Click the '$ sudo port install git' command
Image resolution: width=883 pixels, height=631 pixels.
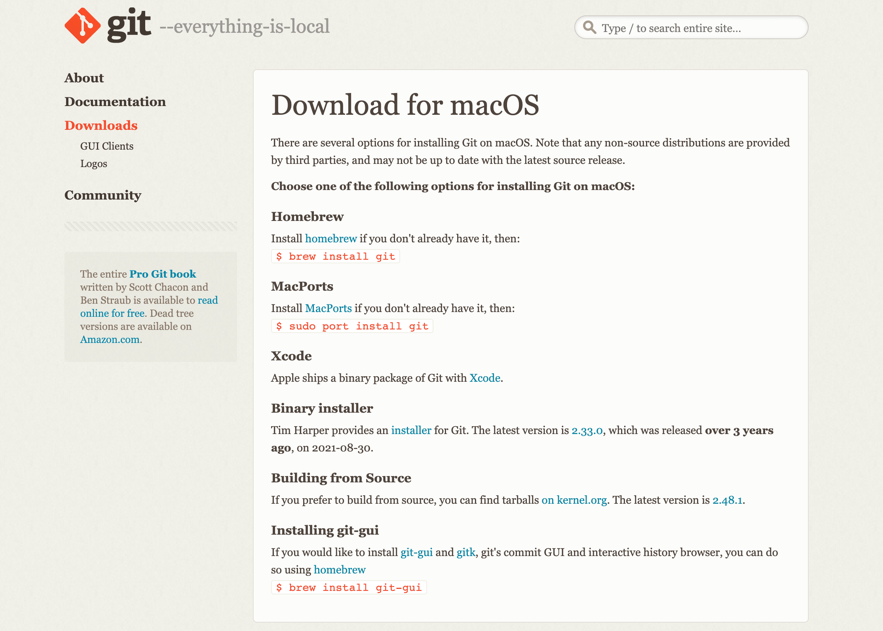(352, 326)
